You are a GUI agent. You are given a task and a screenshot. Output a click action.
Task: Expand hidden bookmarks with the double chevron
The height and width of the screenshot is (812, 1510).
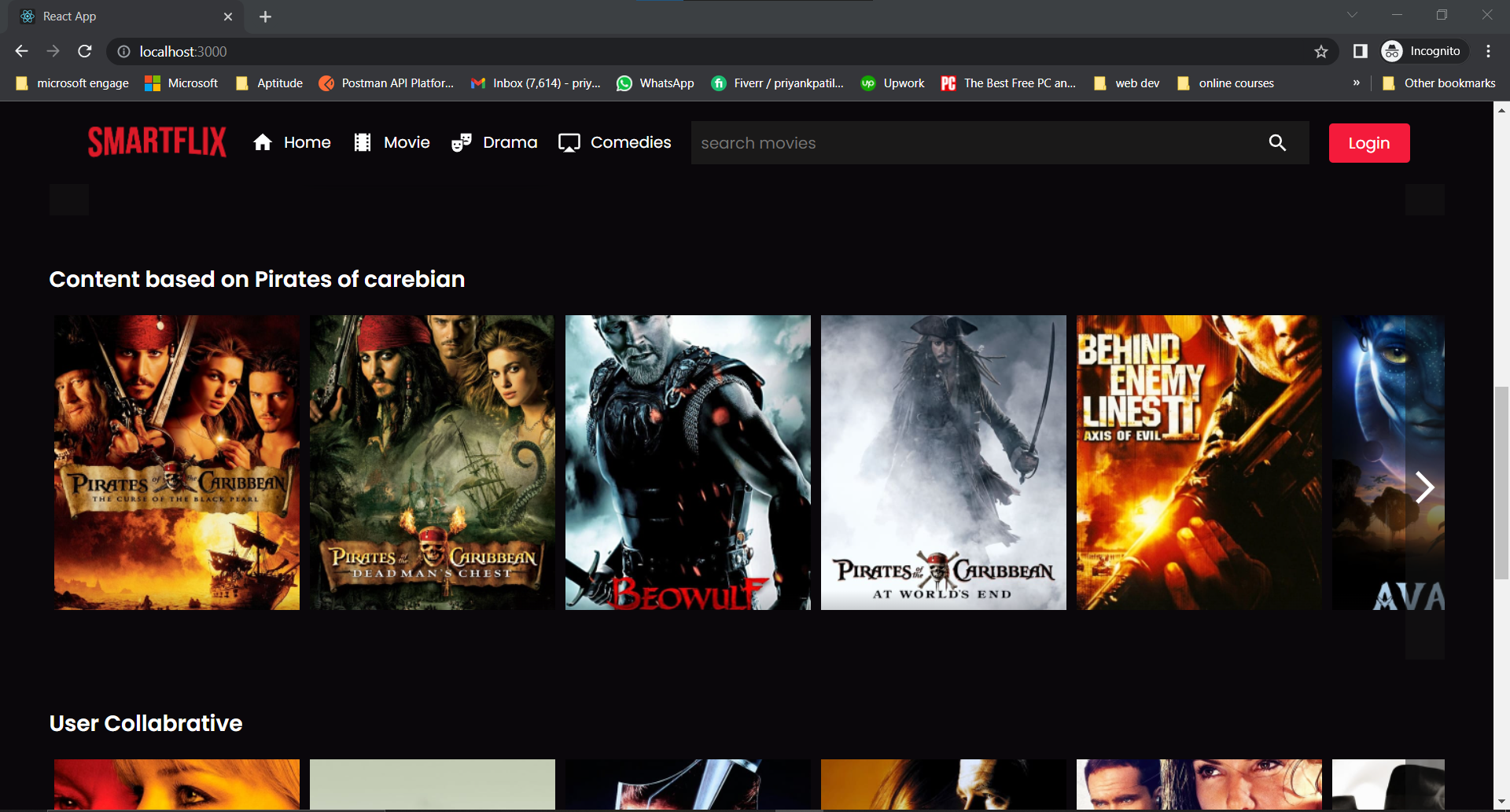(1357, 83)
